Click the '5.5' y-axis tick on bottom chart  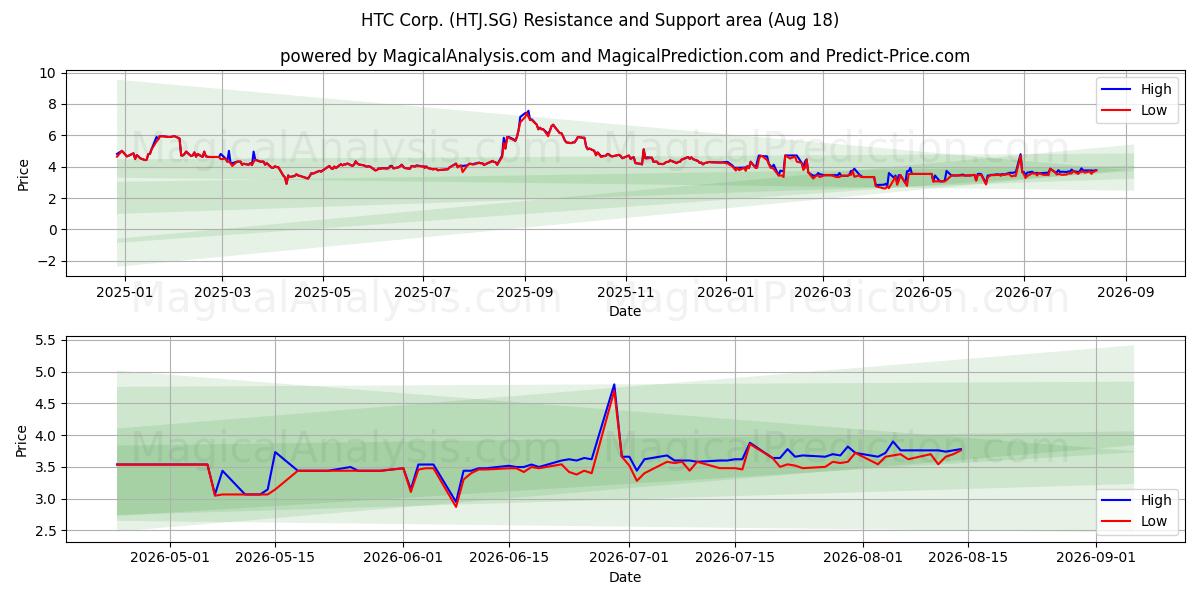tap(45, 341)
